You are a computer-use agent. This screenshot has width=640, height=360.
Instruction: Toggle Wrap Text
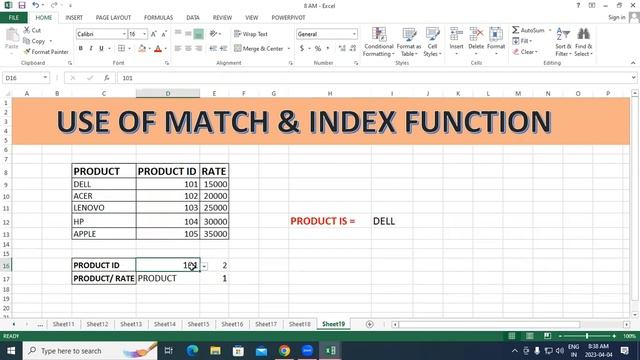pos(251,34)
